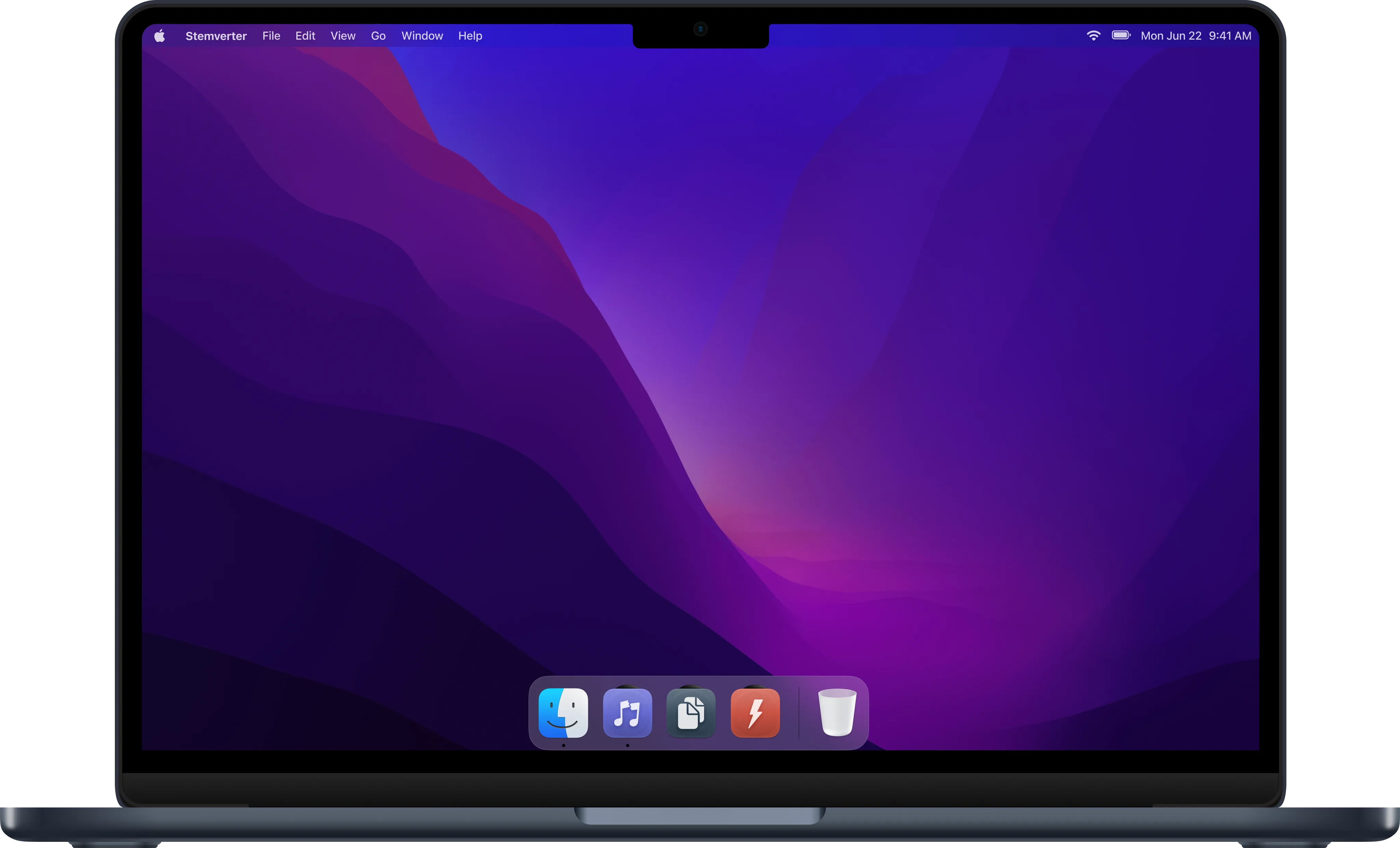Open the Go menu

point(378,35)
